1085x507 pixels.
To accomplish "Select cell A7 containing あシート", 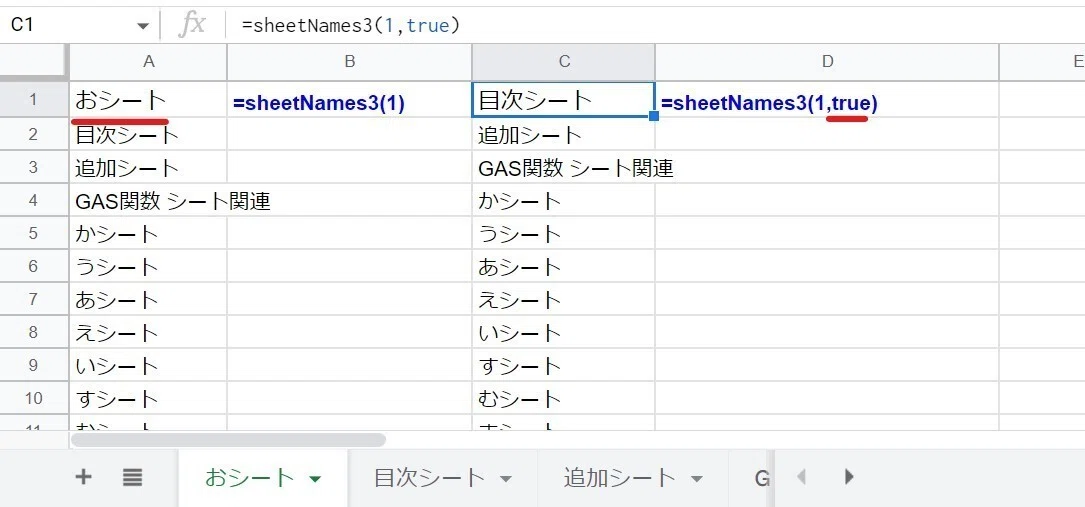I will coord(148,299).
